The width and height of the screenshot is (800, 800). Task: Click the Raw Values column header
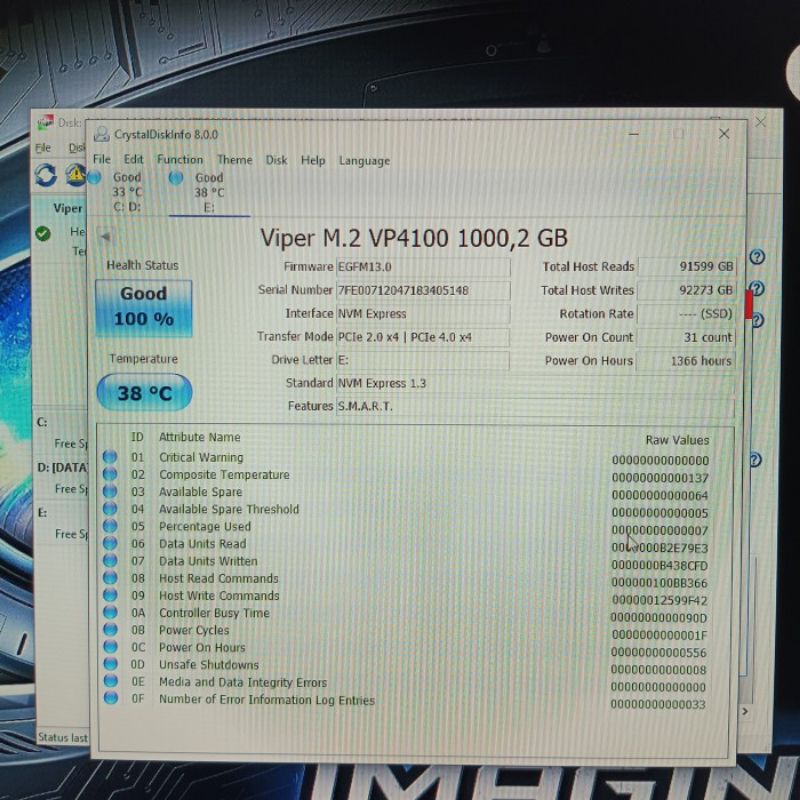677,440
